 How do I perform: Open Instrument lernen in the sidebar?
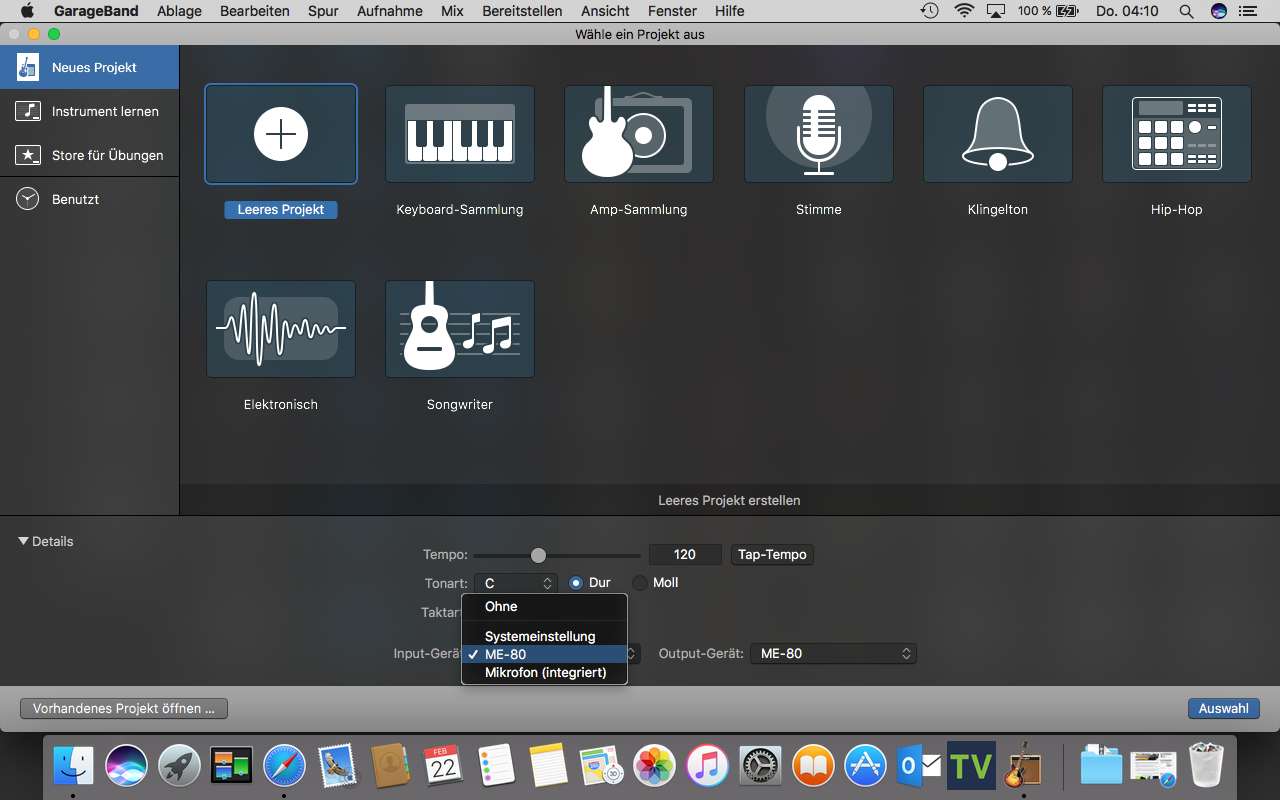click(90, 111)
